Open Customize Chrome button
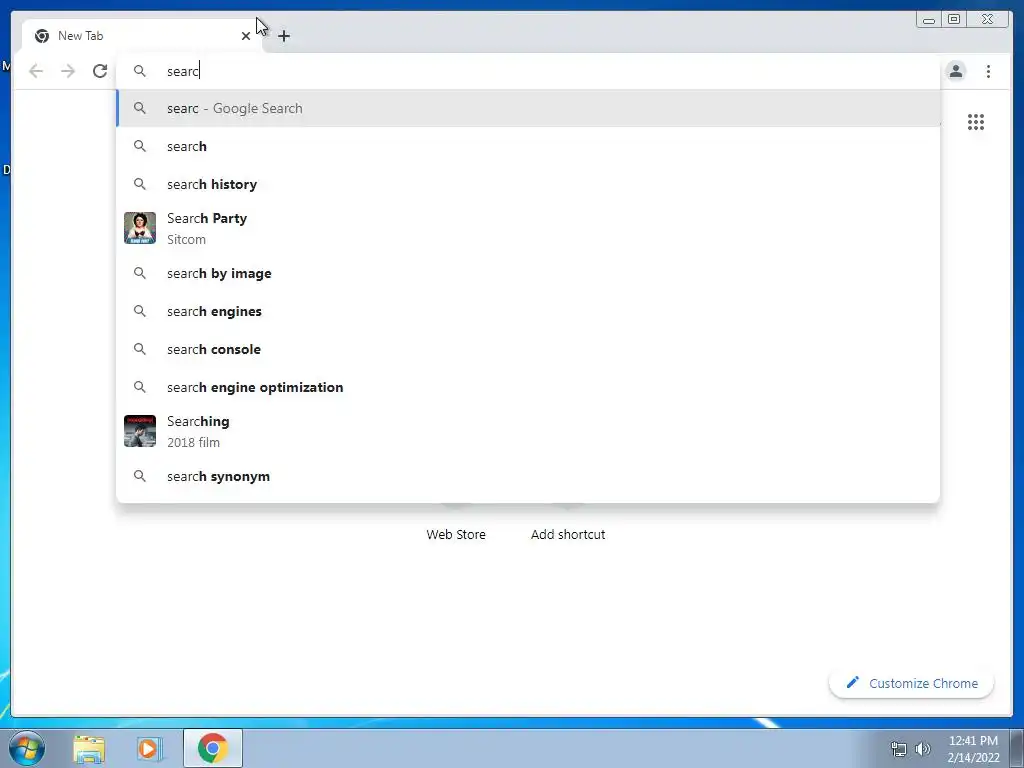This screenshot has width=1024, height=768. pos(912,683)
